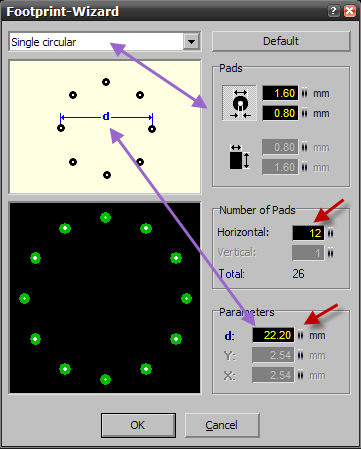The height and width of the screenshot is (449, 361).
Task: Click stepper next to Y 2.54 field
Action: coord(301,355)
